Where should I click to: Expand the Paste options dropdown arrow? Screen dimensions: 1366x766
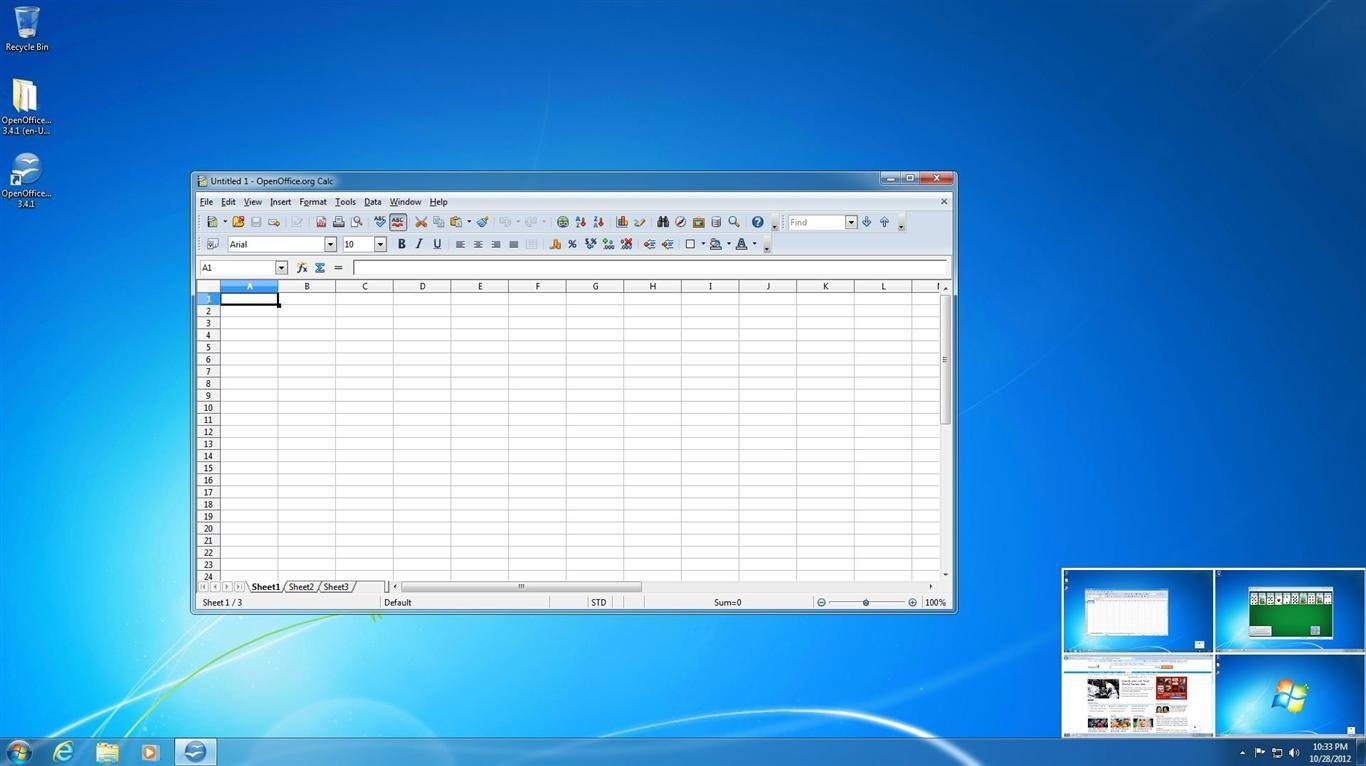point(469,222)
